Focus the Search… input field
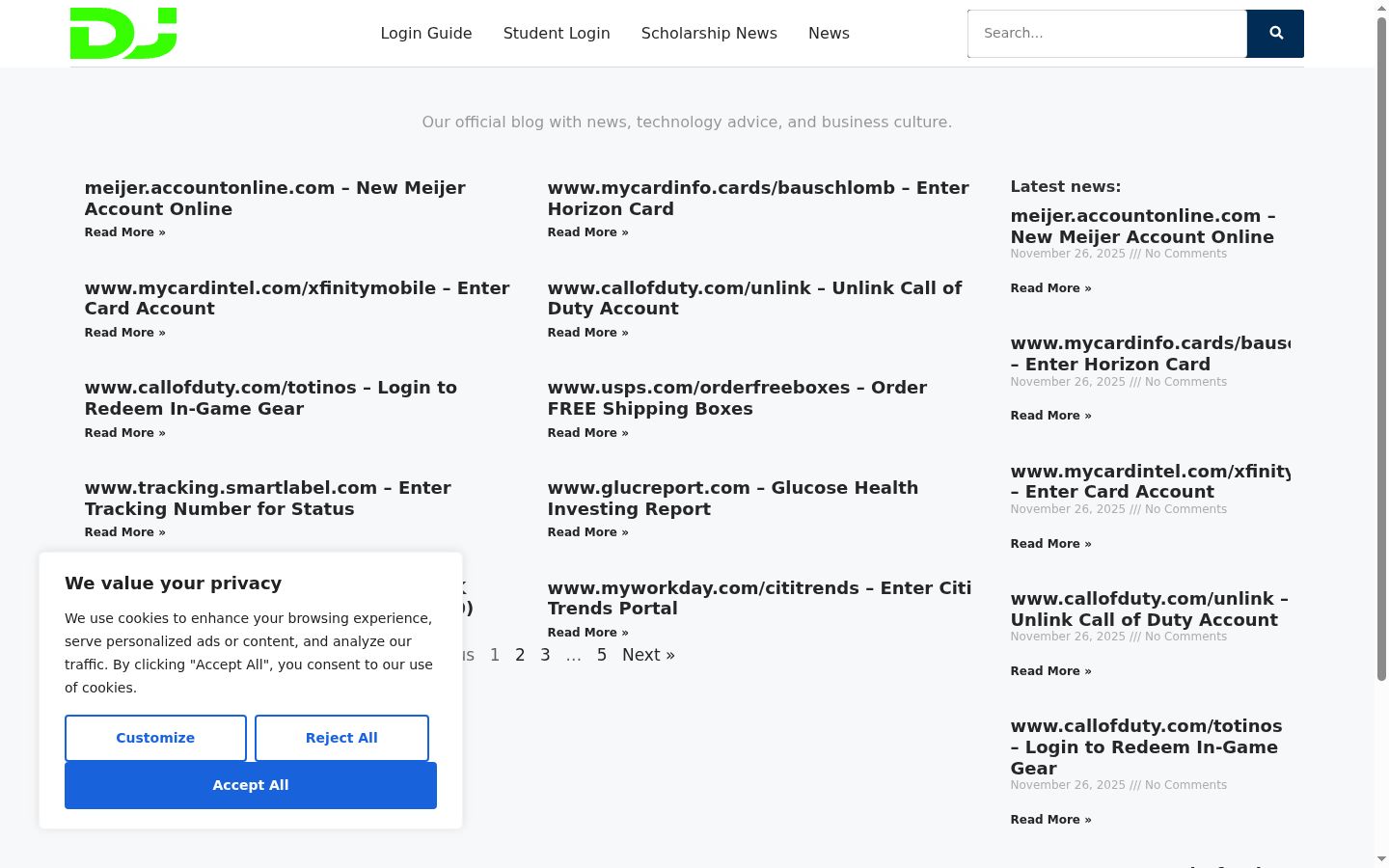 coord(1107,34)
